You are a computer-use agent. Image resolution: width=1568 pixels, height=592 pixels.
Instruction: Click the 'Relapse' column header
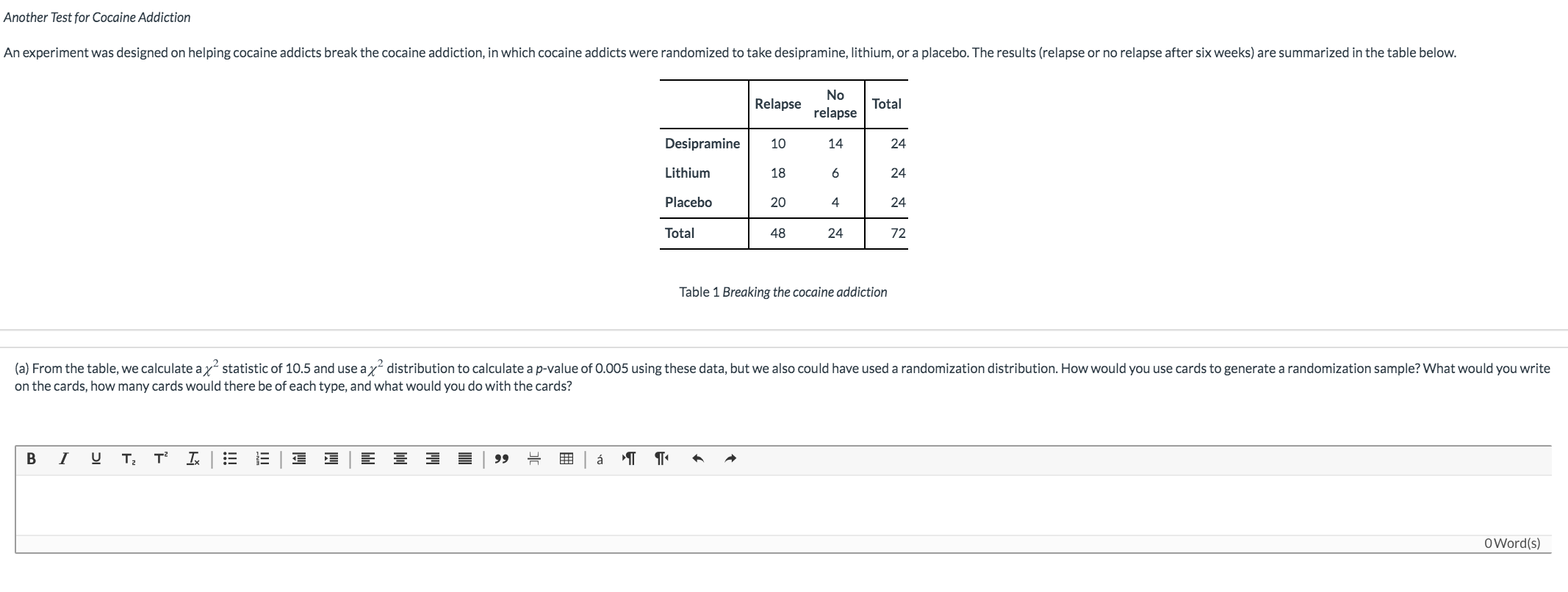coord(778,104)
